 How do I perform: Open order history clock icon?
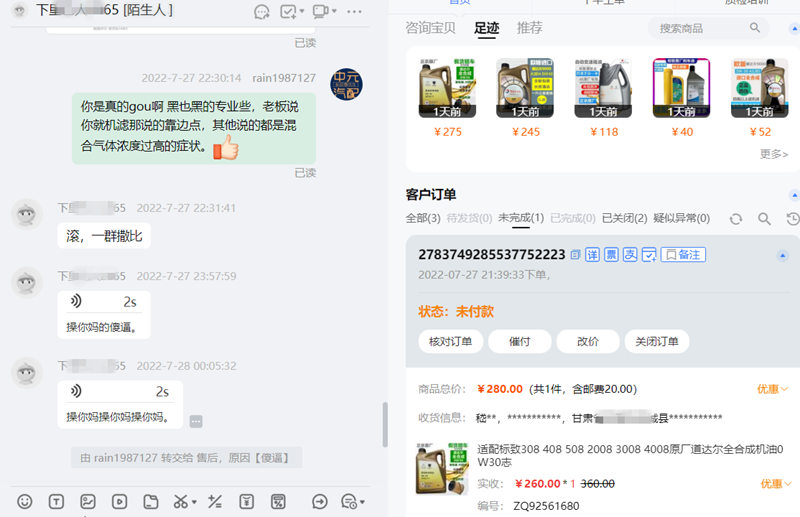(x=793, y=218)
